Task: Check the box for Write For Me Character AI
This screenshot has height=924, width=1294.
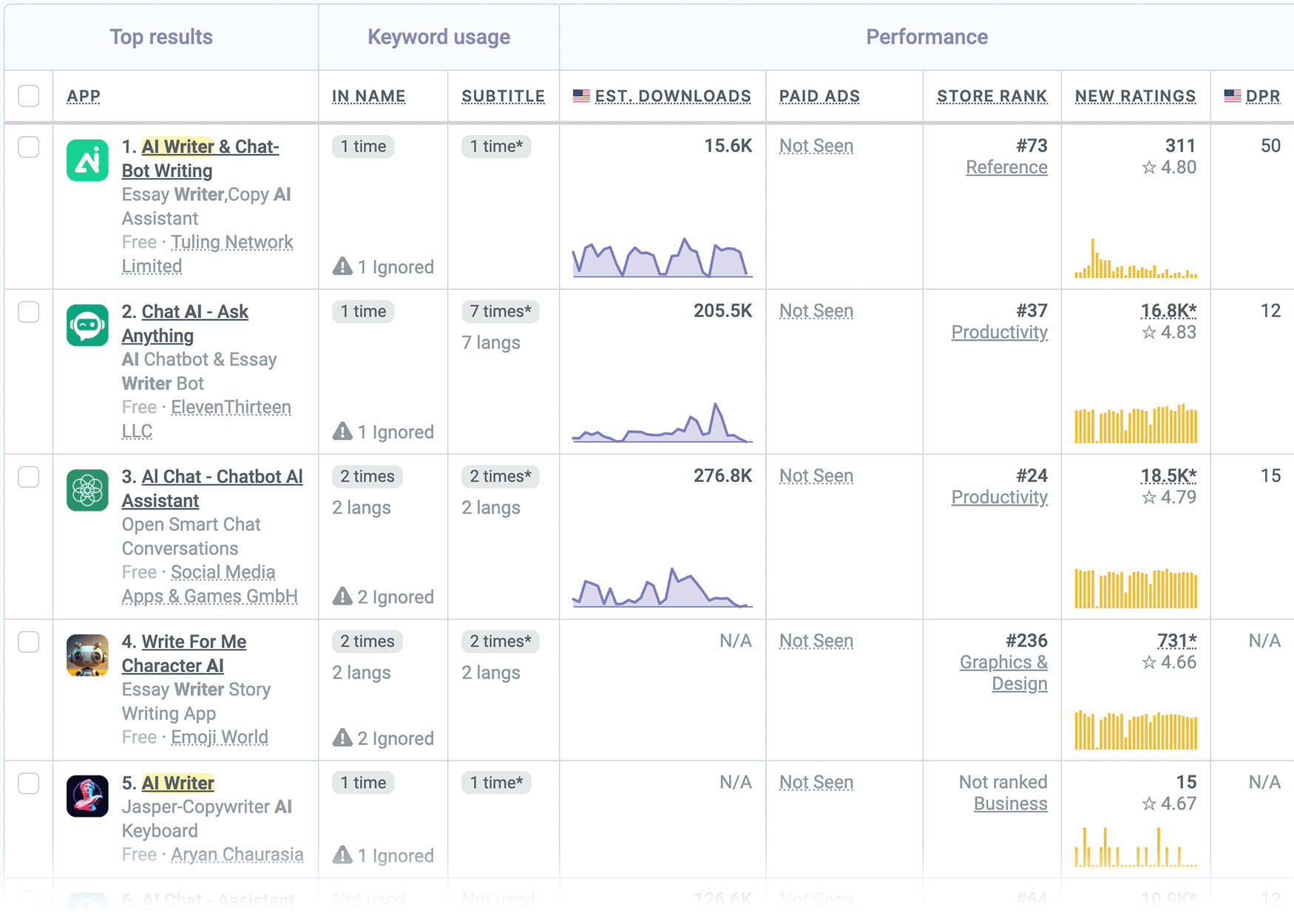Action: tap(29, 642)
